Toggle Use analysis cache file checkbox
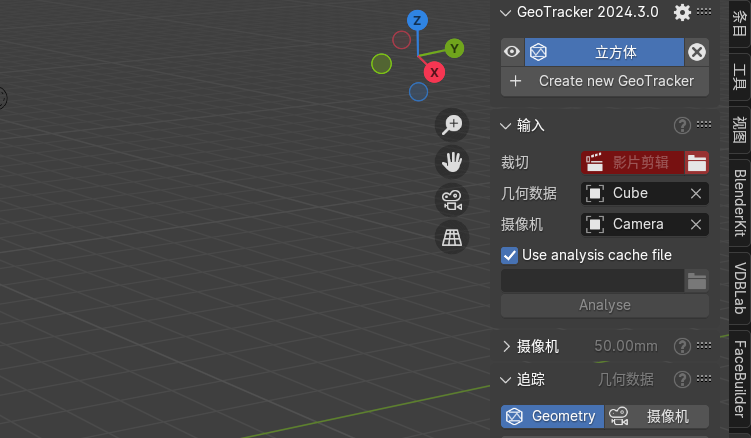The width and height of the screenshot is (751, 438). (510, 255)
